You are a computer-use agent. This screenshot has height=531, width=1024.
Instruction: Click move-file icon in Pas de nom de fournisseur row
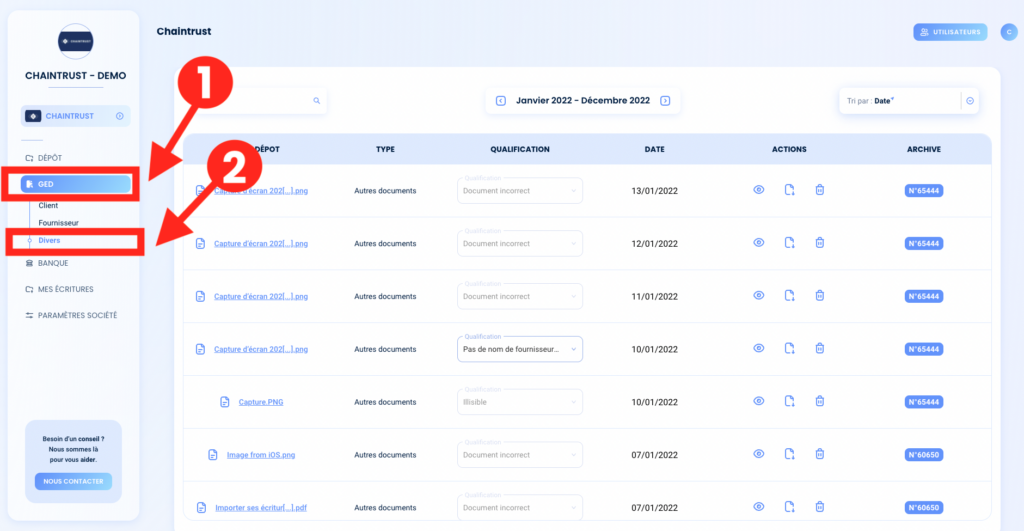point(789,349)
